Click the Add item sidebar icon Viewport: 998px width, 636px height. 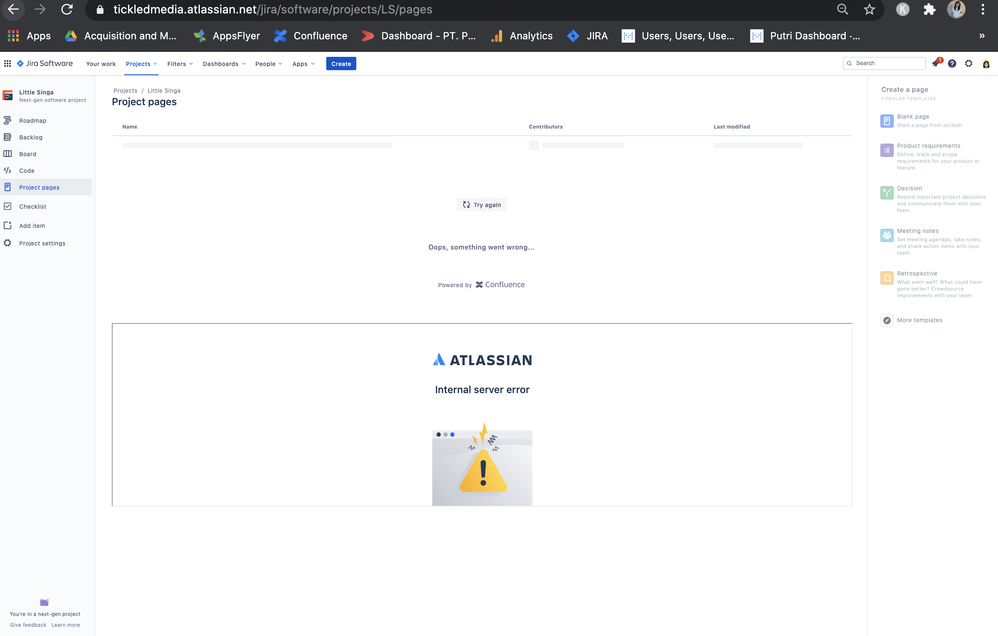(8, 225)
